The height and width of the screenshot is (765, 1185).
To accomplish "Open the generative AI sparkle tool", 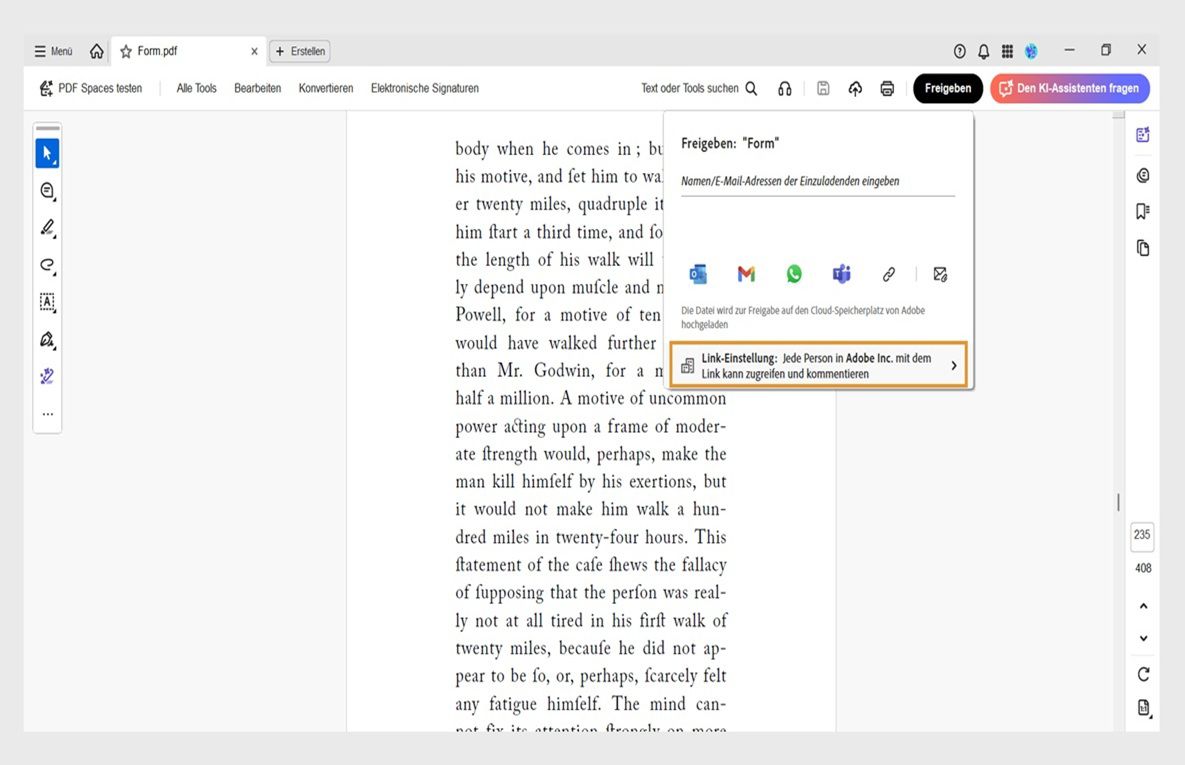I will 46,376.
